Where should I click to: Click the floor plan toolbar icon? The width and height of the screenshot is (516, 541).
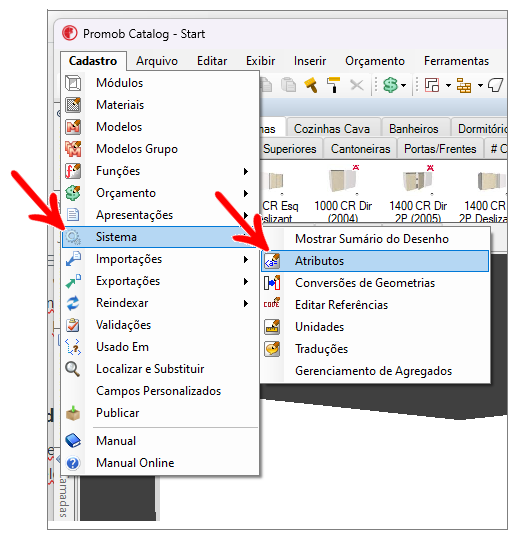[x=432, y=85]
